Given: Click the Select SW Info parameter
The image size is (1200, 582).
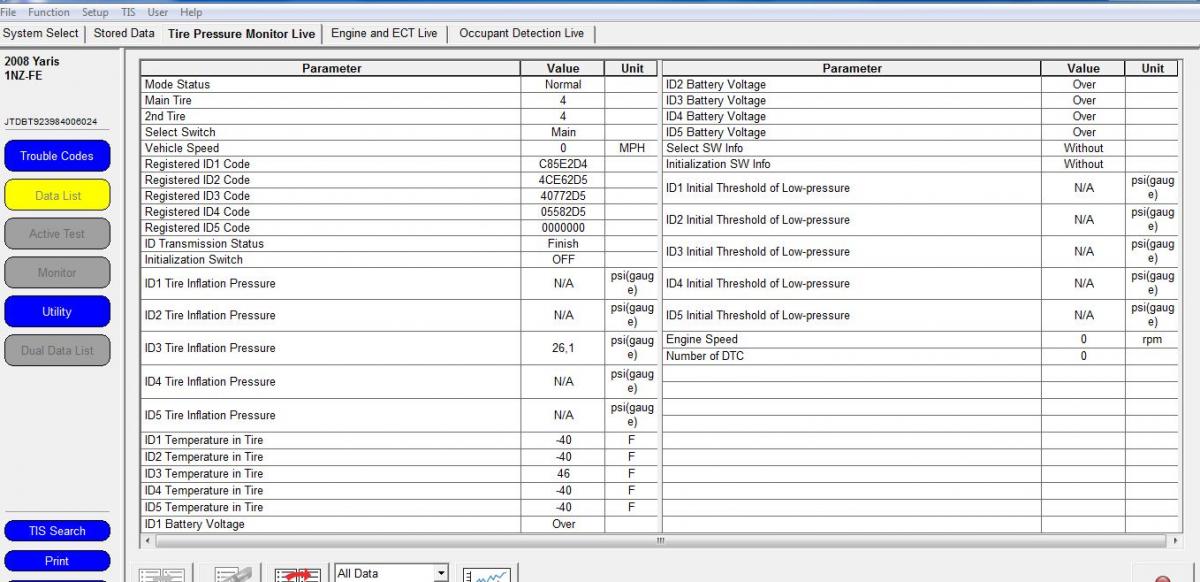Looking at the screenshot, I should (851, 148).
